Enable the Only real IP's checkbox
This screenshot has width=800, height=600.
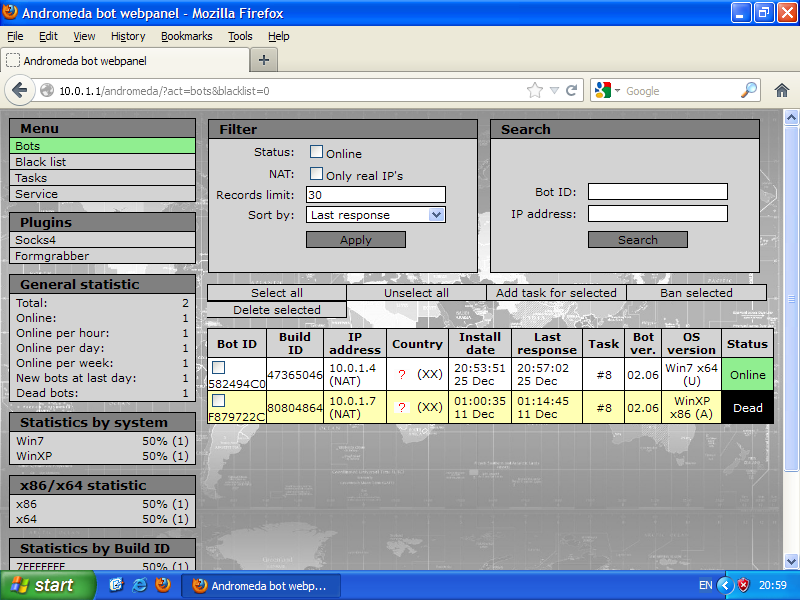point(316,174)
